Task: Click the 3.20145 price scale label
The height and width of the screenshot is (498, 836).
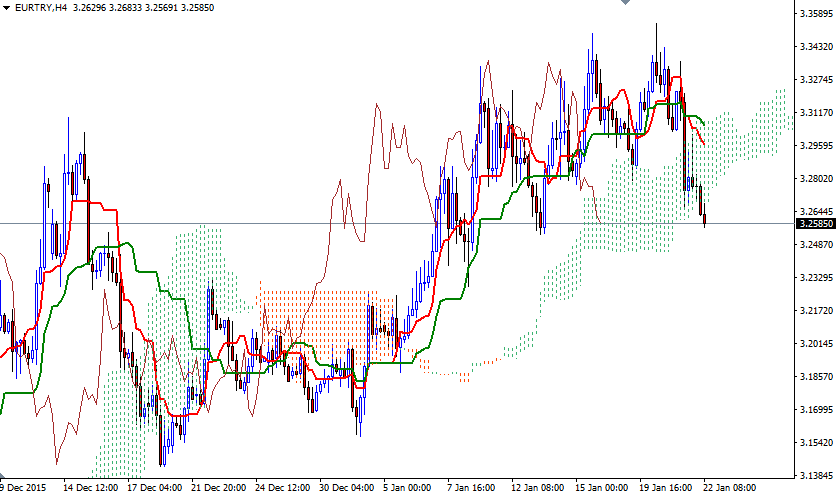Action: pyautogui.click(x=816, y=343)
